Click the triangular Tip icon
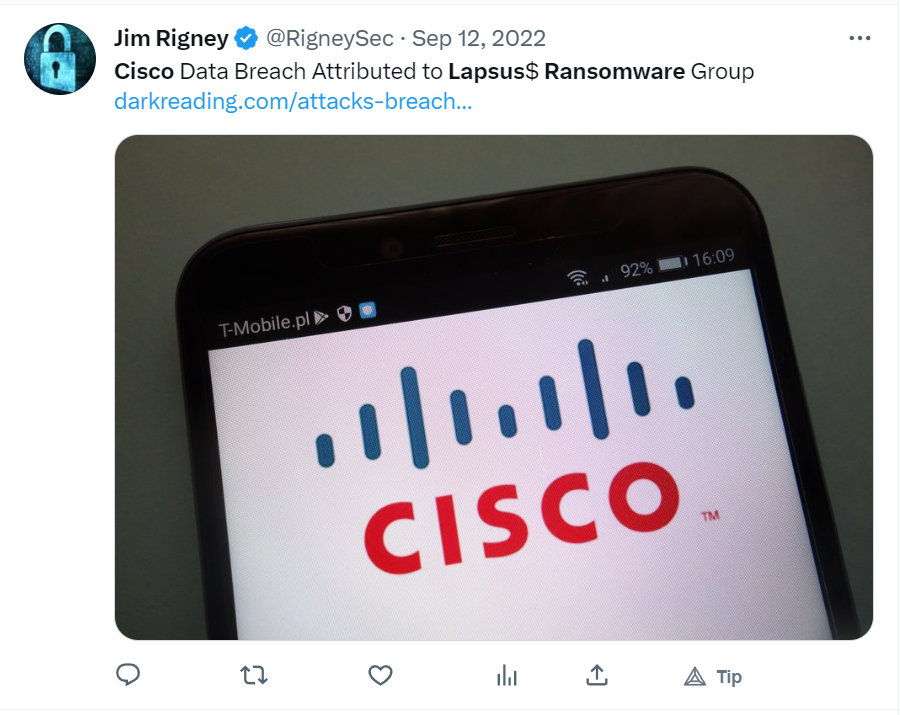 click(695, 677)
